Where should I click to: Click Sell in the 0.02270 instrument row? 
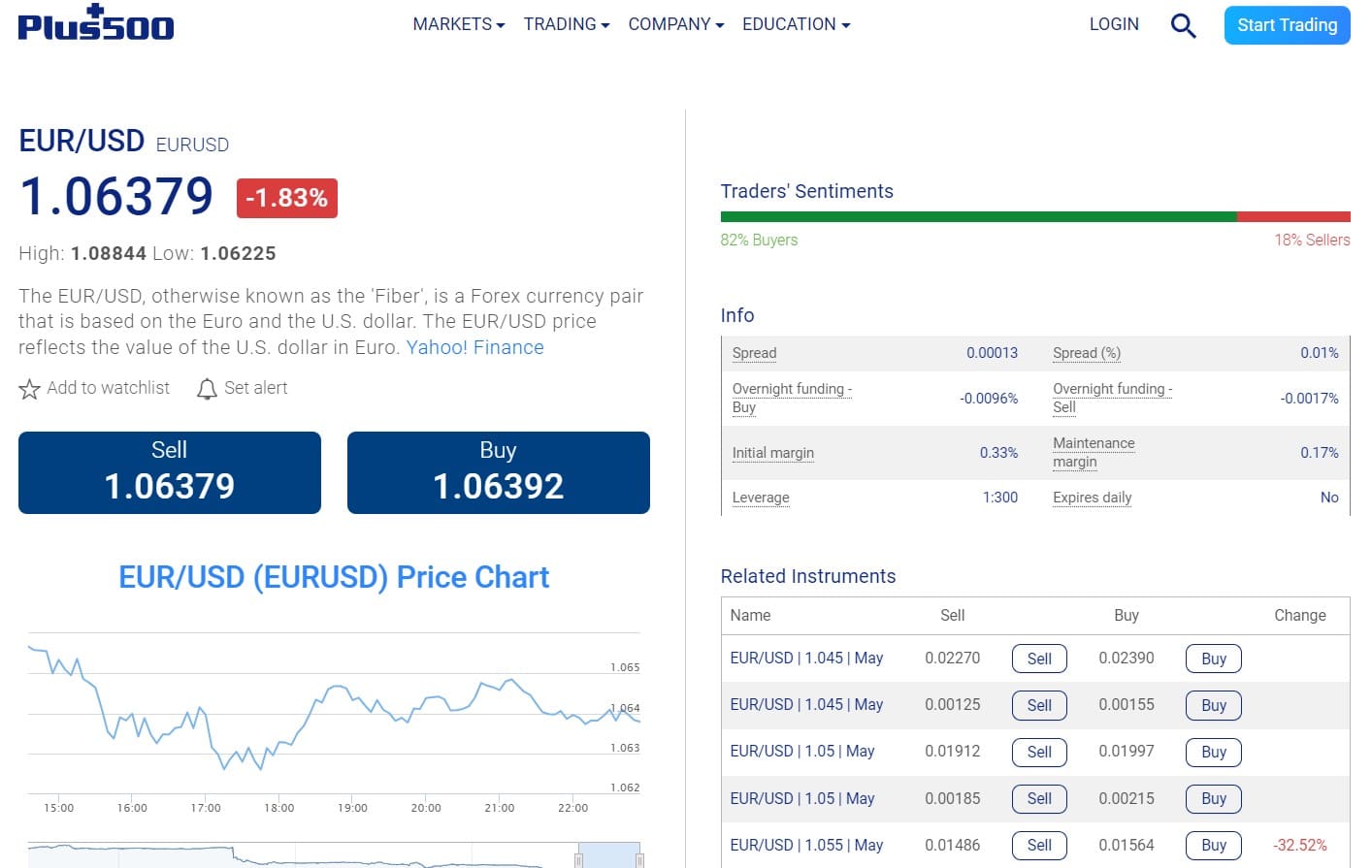click(x=1039, y=659)
